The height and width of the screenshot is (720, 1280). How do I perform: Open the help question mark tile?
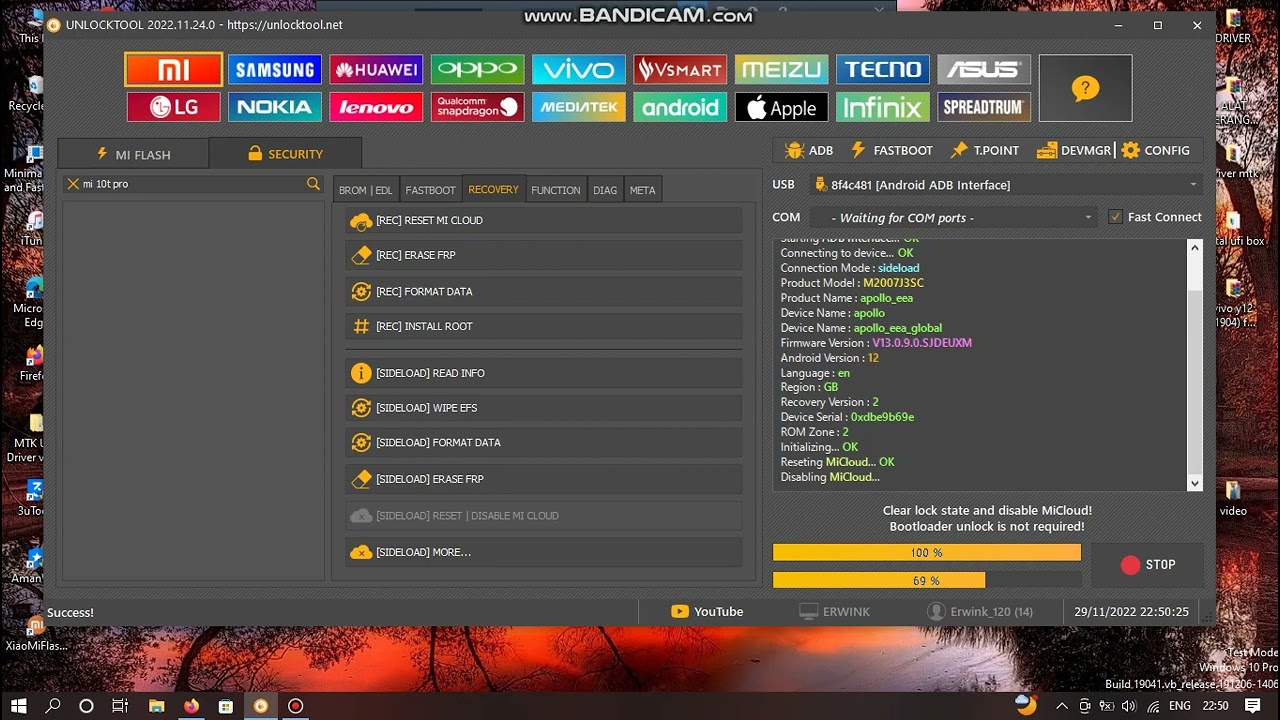(x=1085, y=88)
